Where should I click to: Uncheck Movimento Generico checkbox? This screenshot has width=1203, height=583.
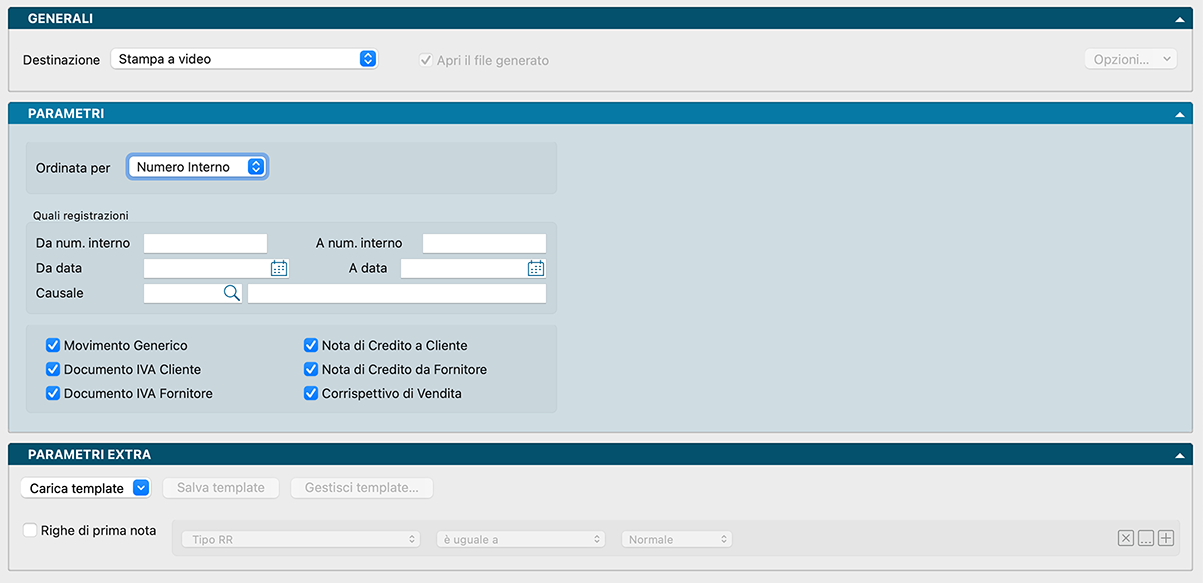(53, 346)
